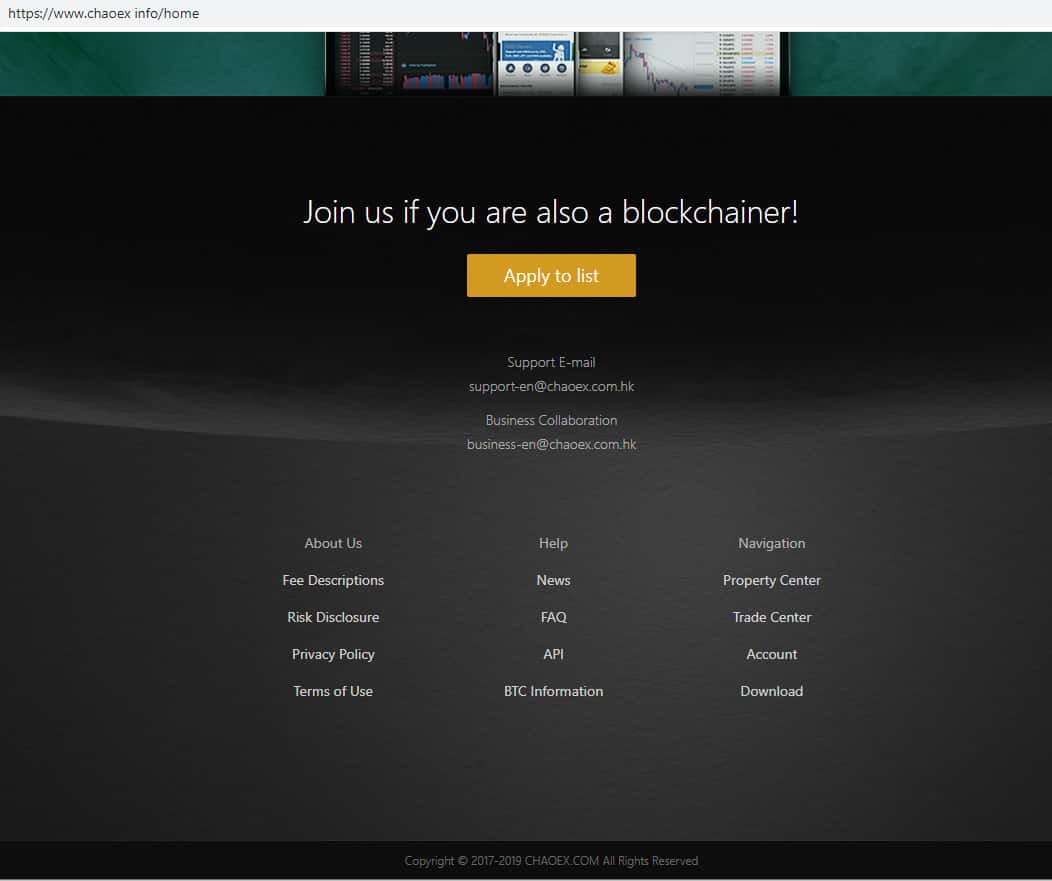View the Privacy Policy link
1052x881 pixels.
(333, 654)
